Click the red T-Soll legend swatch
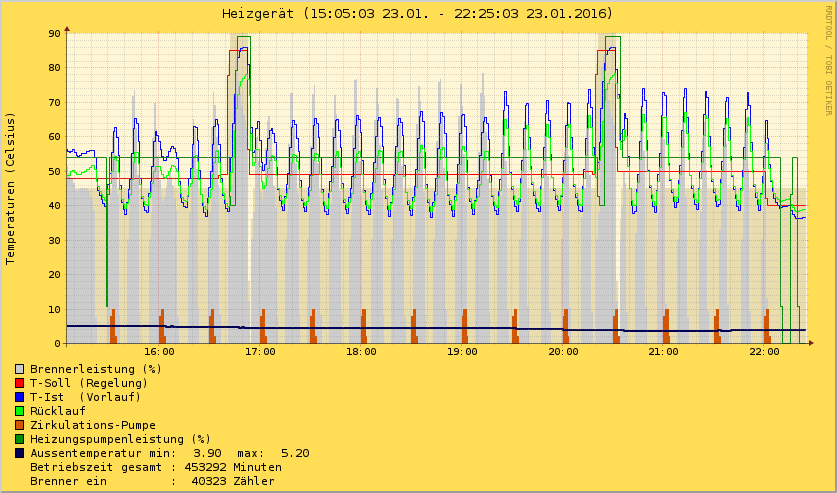Image resolution: width=837 pixels, height=493 pixels. click(20, 383)
